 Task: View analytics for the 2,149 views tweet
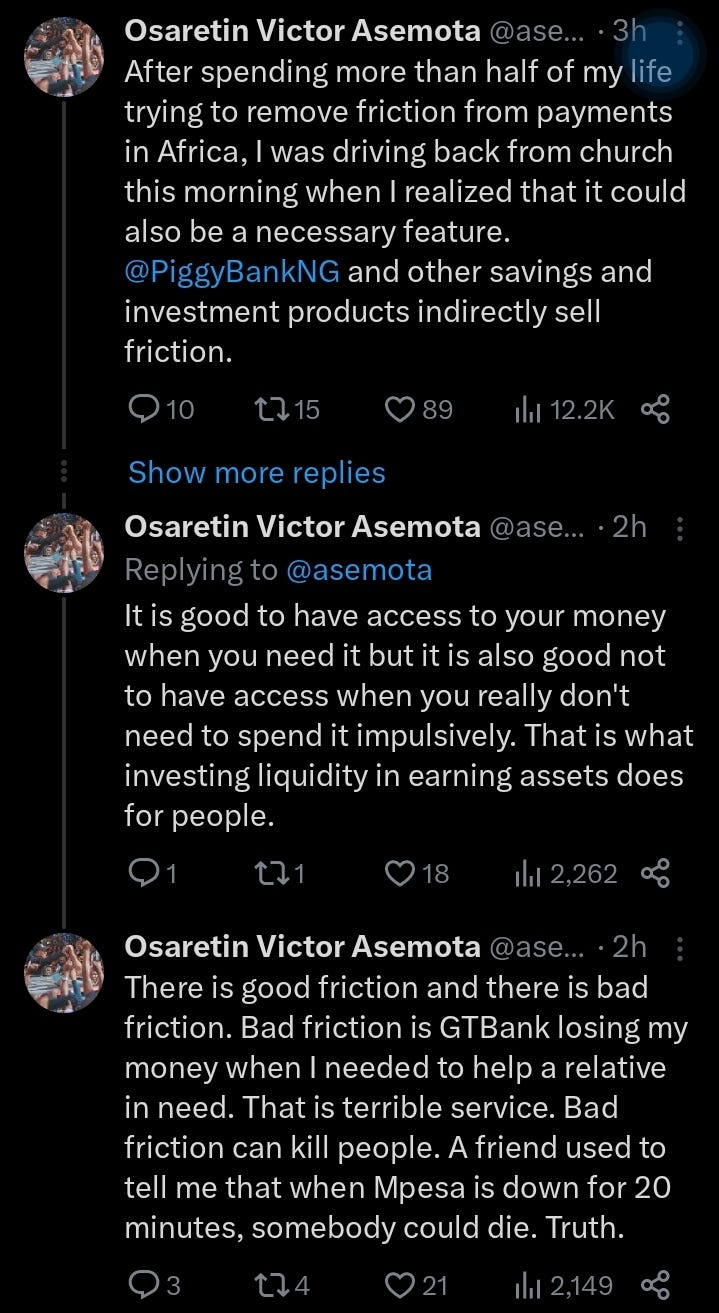coord(564,1284)
